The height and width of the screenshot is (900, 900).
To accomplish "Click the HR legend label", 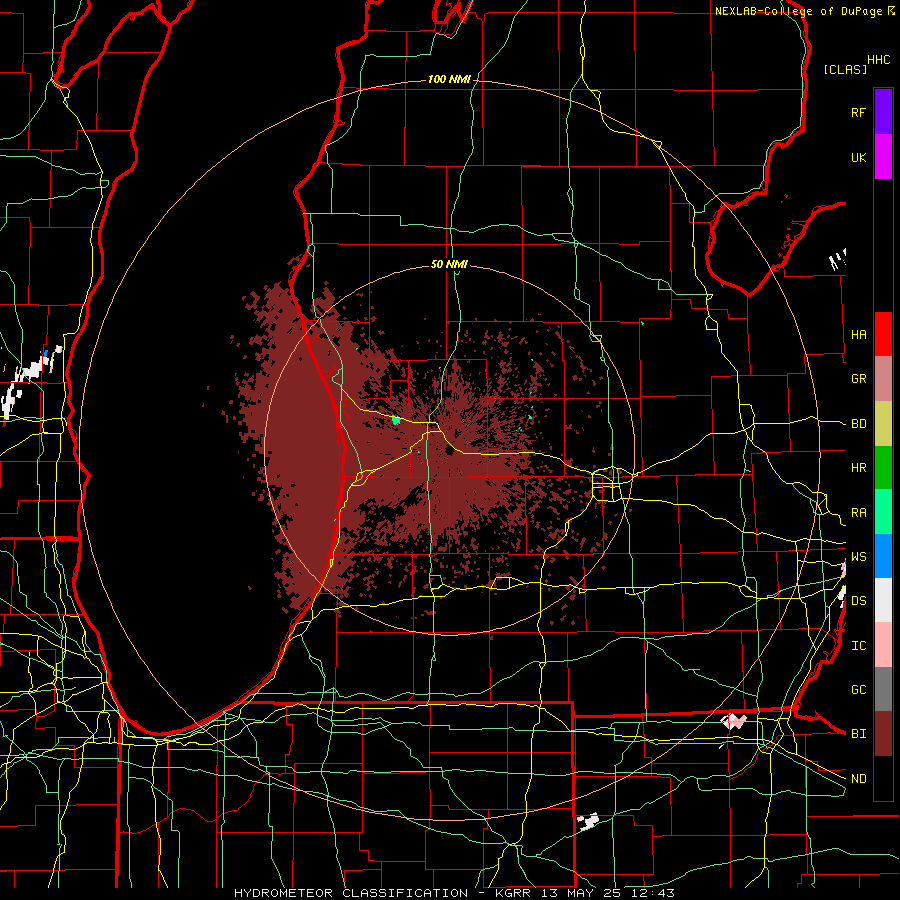I will [858, 468].
